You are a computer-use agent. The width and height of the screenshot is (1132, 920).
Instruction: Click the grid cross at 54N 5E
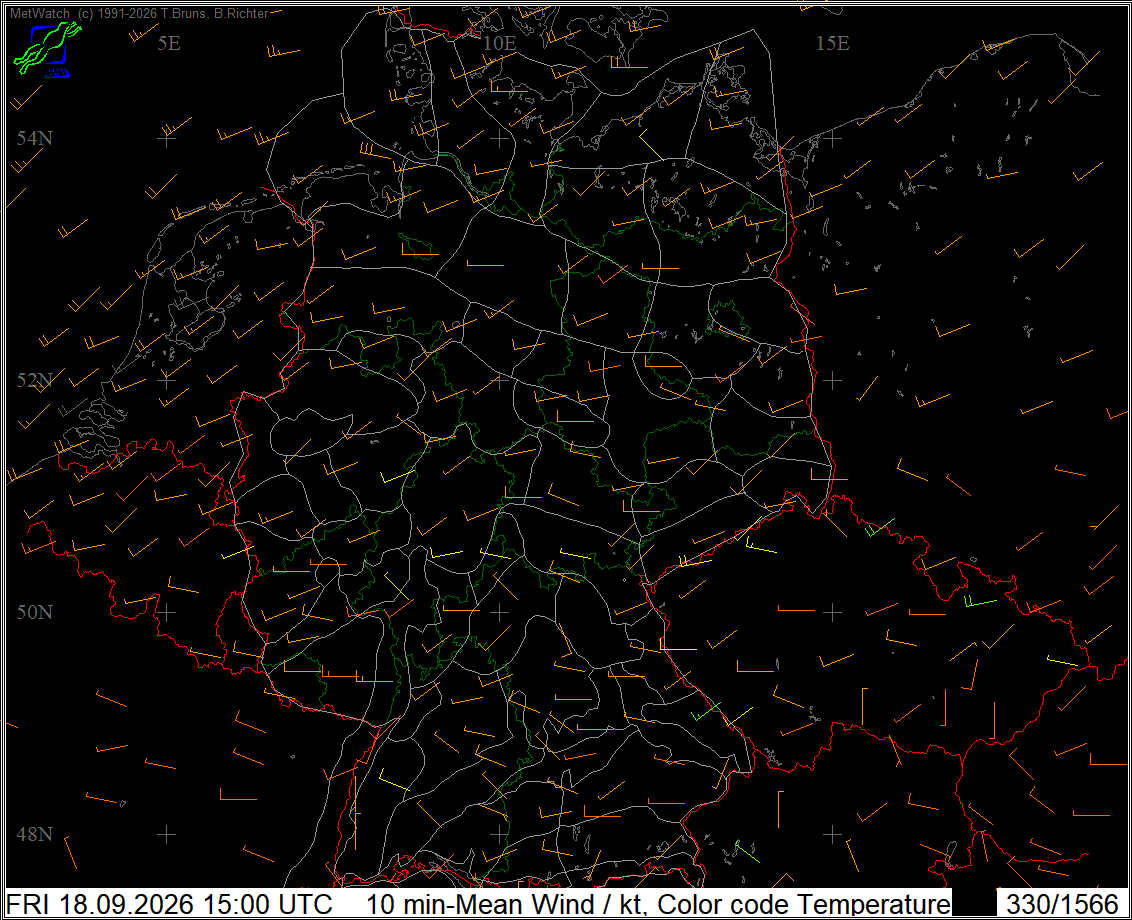pyautogui.click(x=167, y=138)
